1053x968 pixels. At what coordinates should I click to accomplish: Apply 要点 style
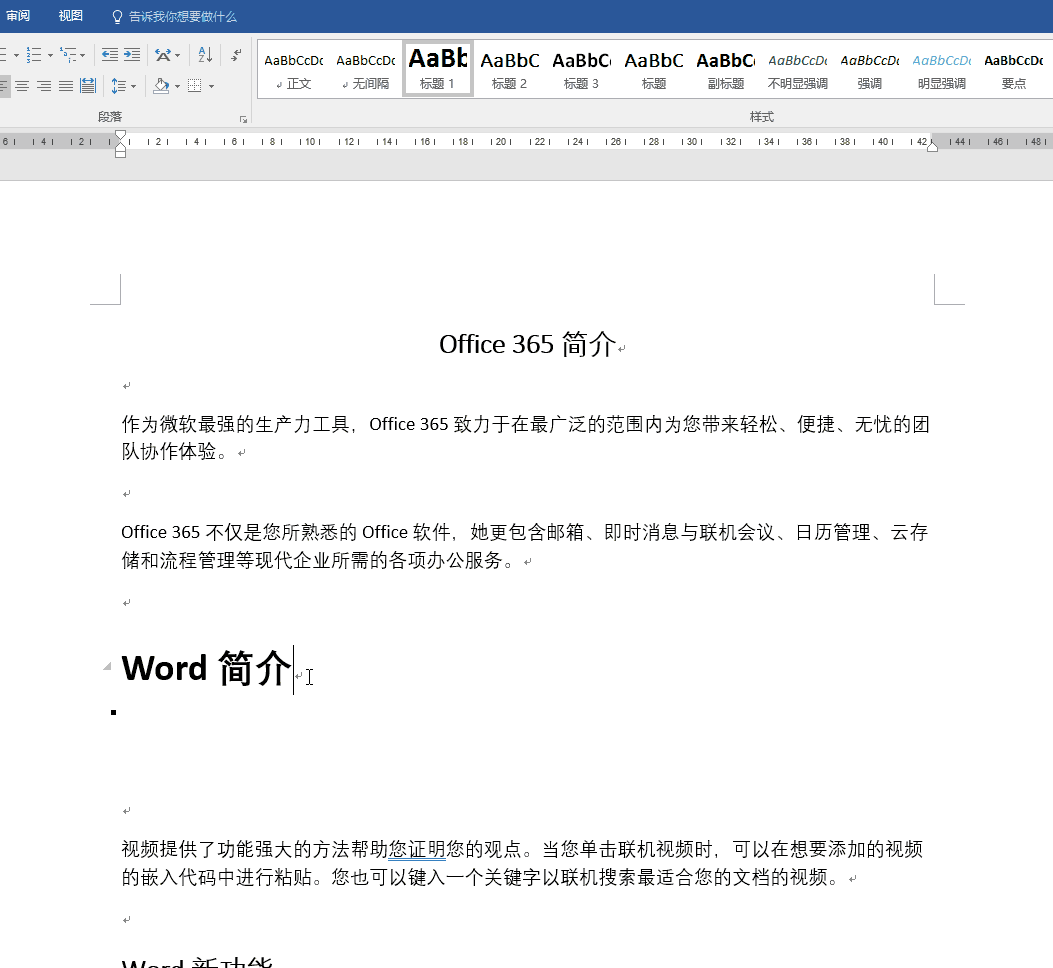tap(1013, 69)
